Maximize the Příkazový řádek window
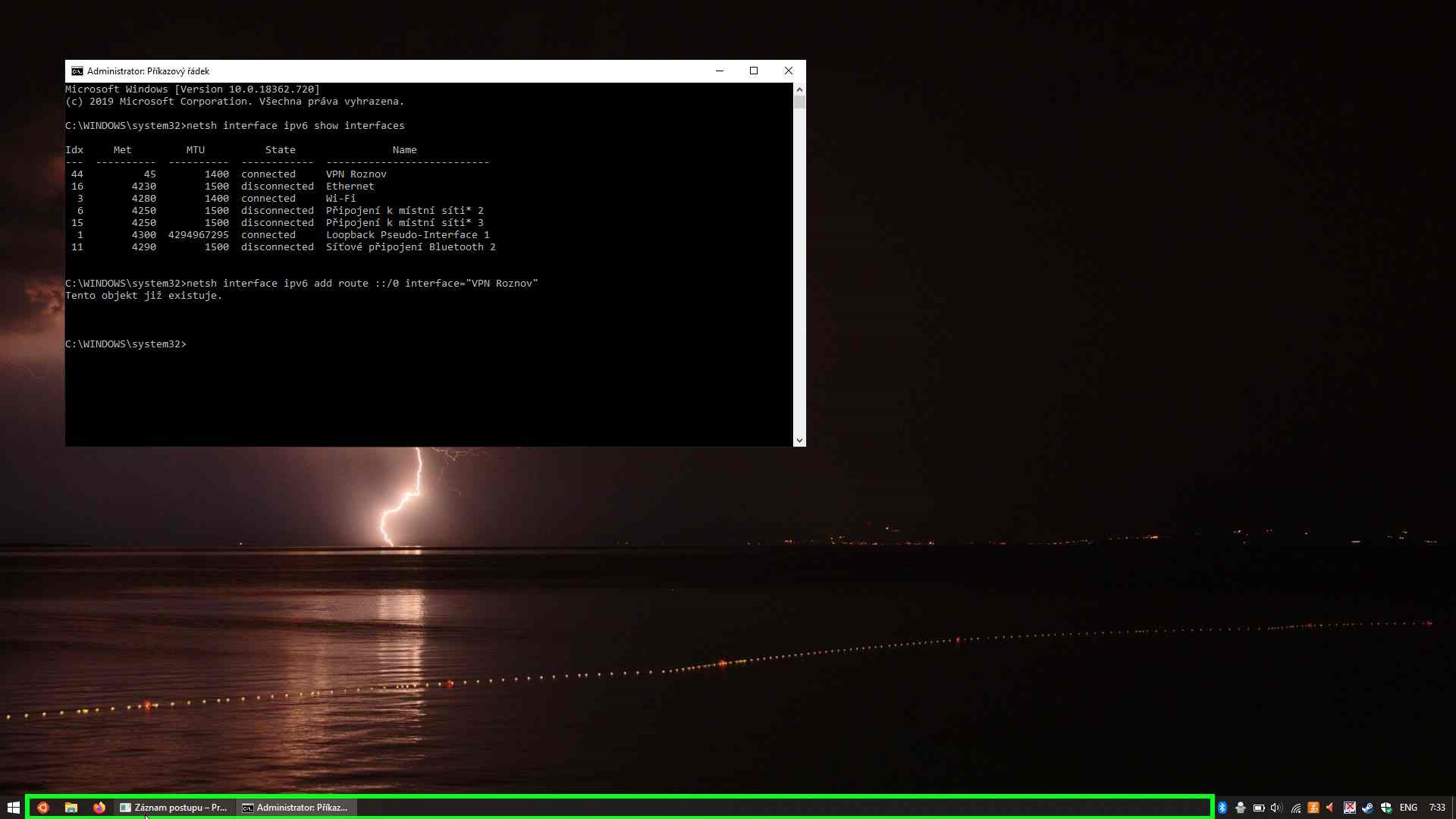Screen dimensions: 1456x819 (x=754, y=71)
